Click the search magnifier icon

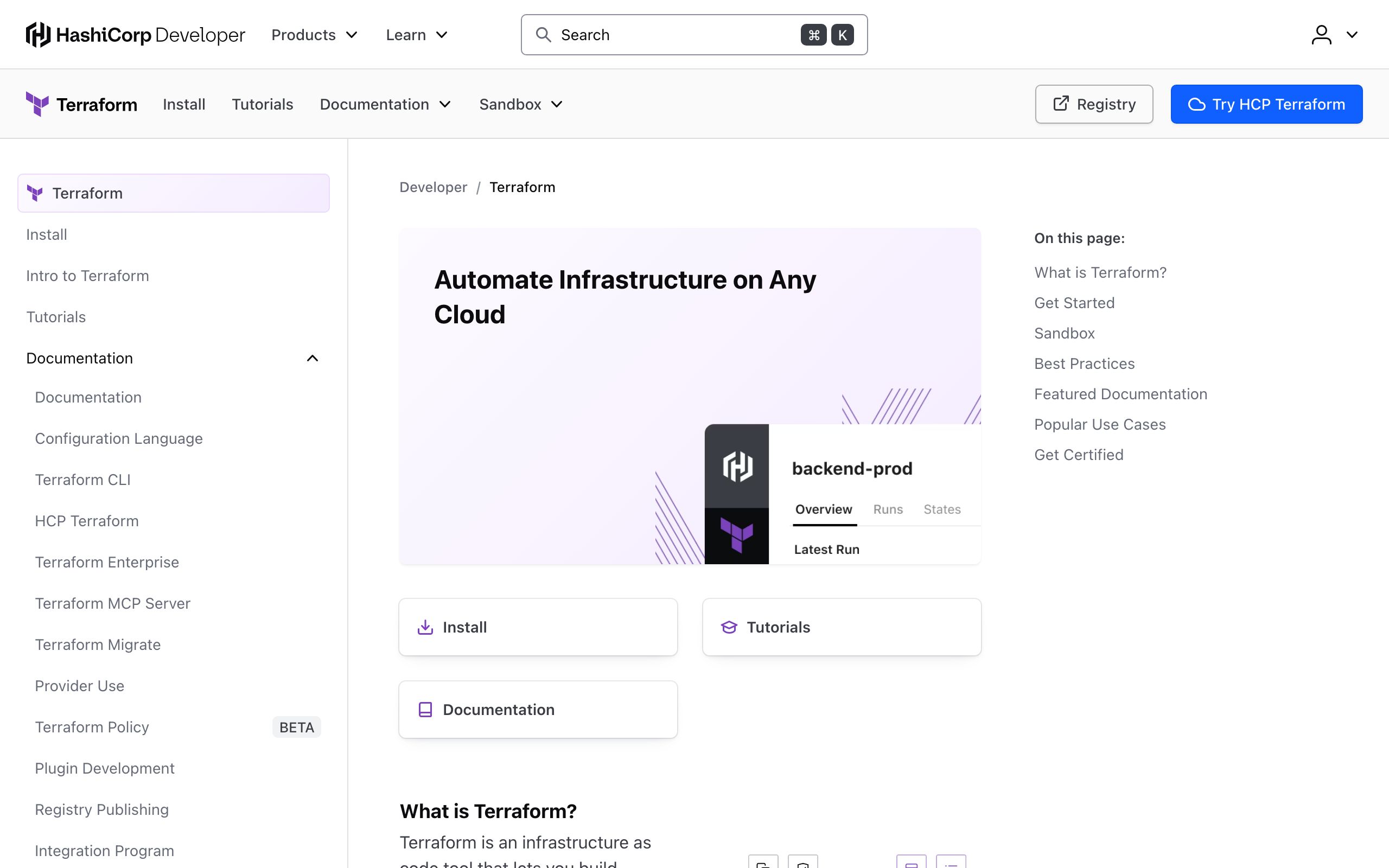[543, 34]
